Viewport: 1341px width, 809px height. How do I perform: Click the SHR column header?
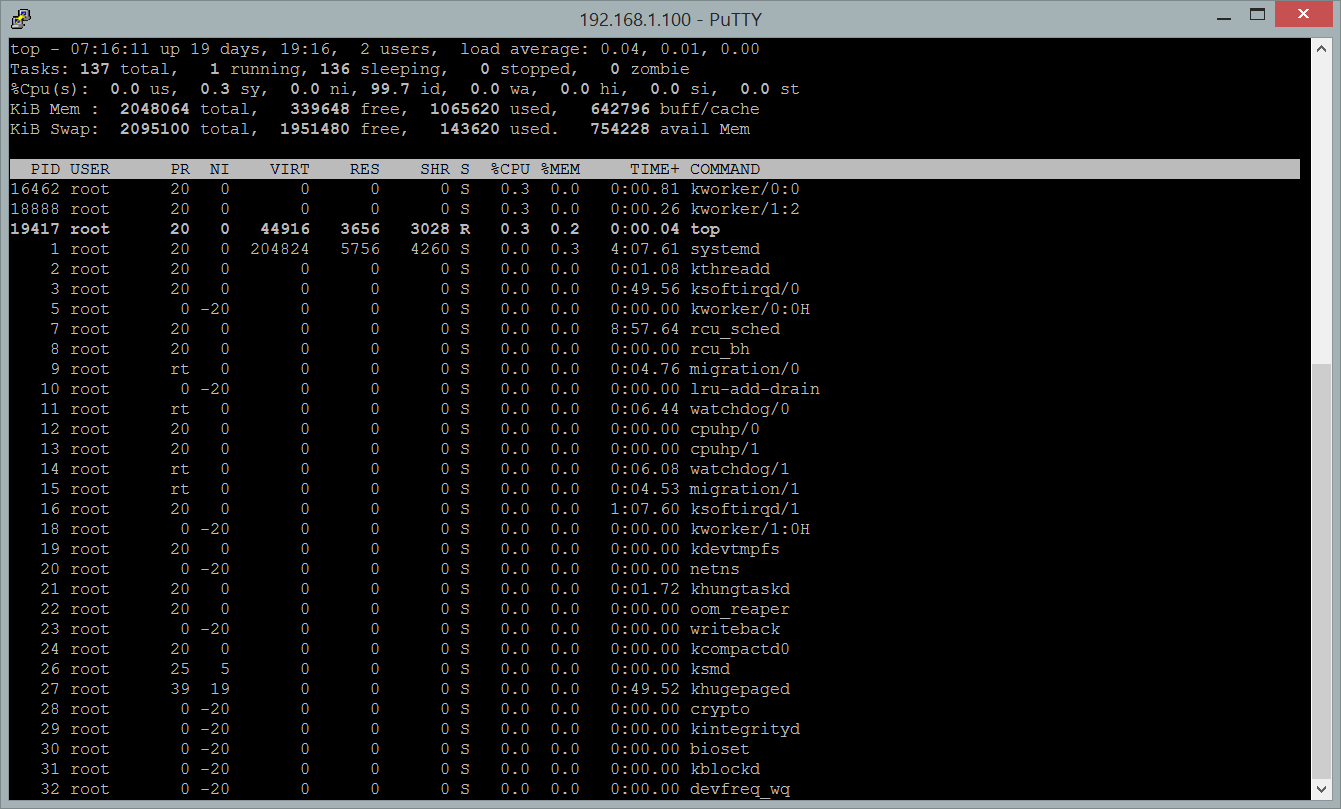pyautogui.click(x=435, y=169)
